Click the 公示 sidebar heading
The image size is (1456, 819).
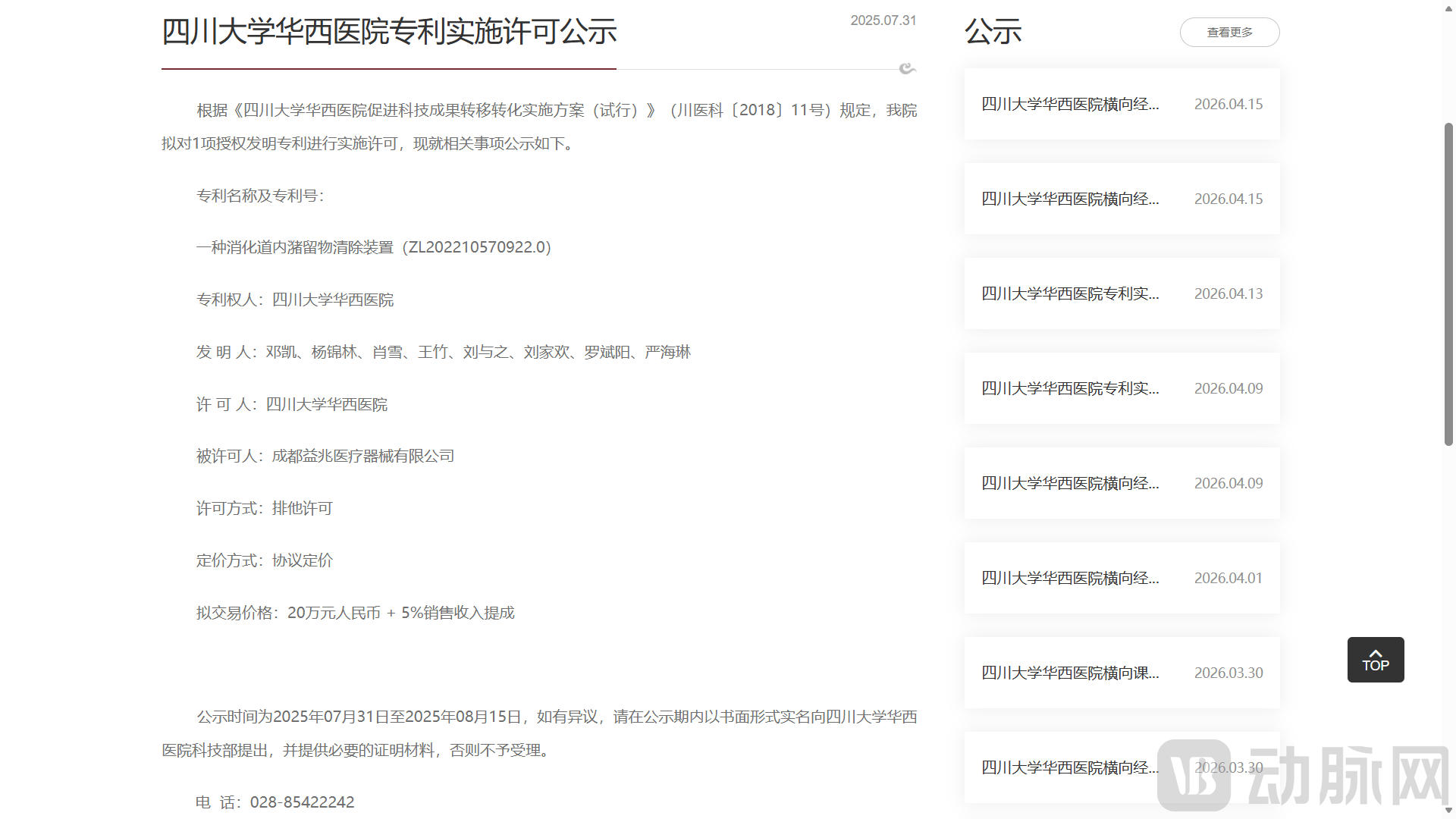(x=993, y=32)
